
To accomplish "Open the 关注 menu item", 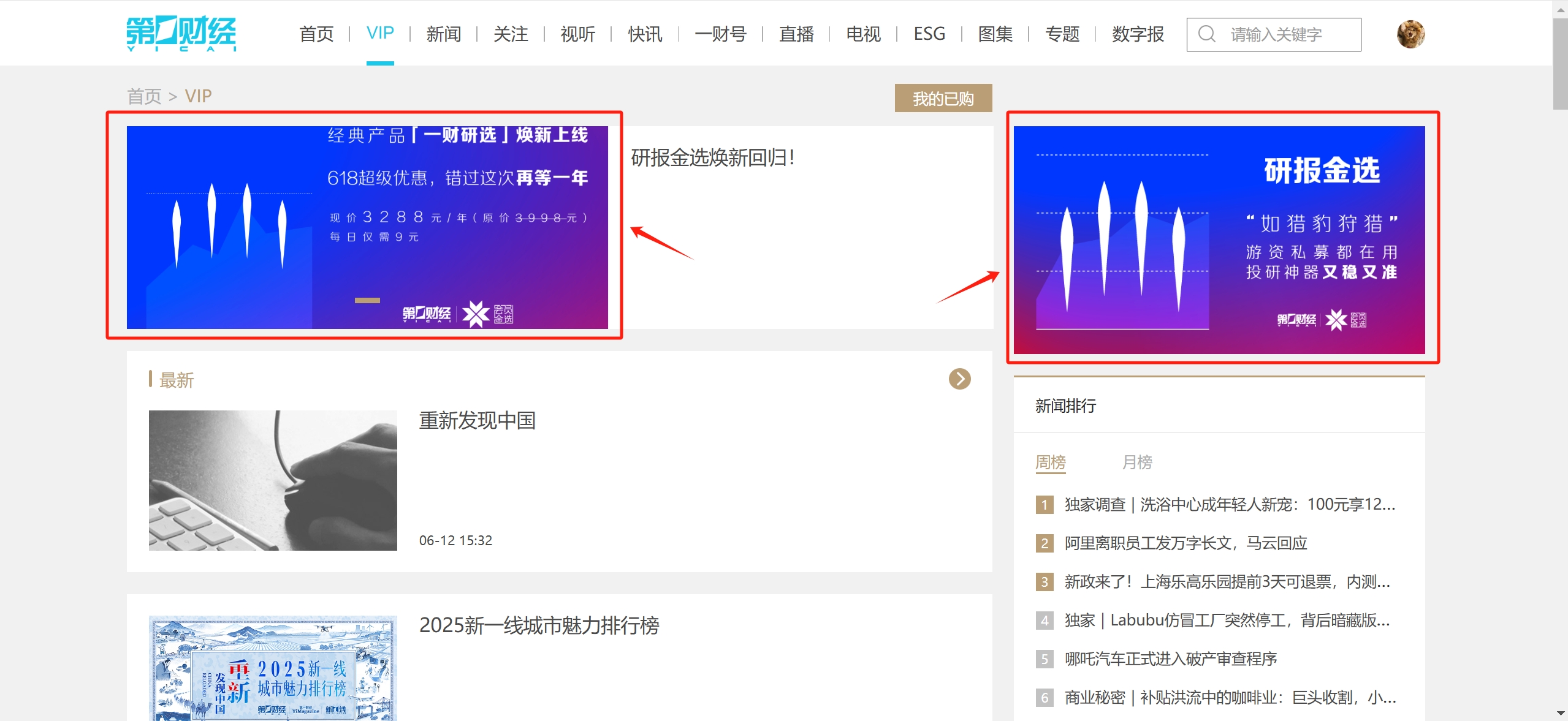I will click(511, 34).
